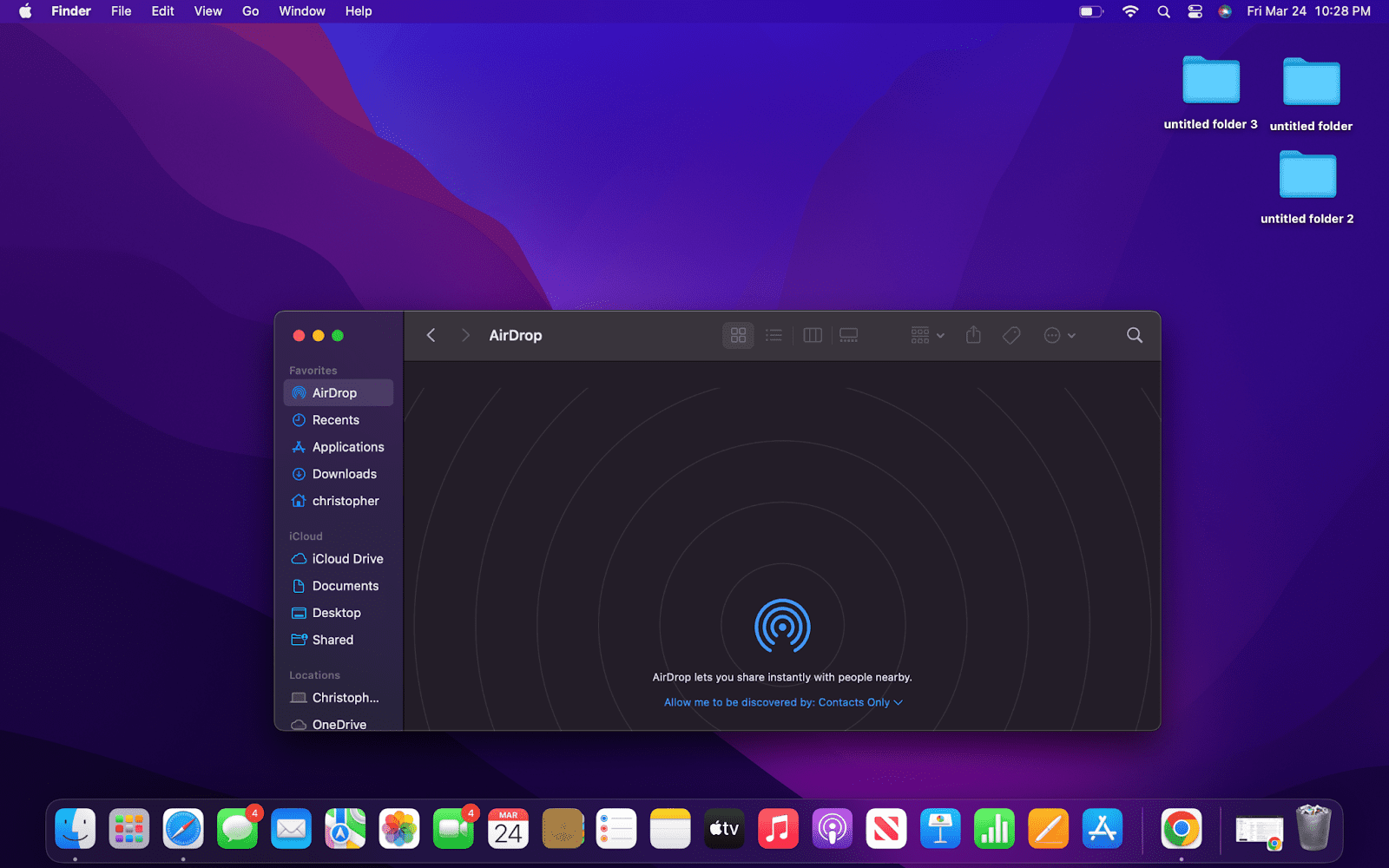Click the battery status icon
This screenshot has height=868, width=1389.
click(x=1090, y=11)
